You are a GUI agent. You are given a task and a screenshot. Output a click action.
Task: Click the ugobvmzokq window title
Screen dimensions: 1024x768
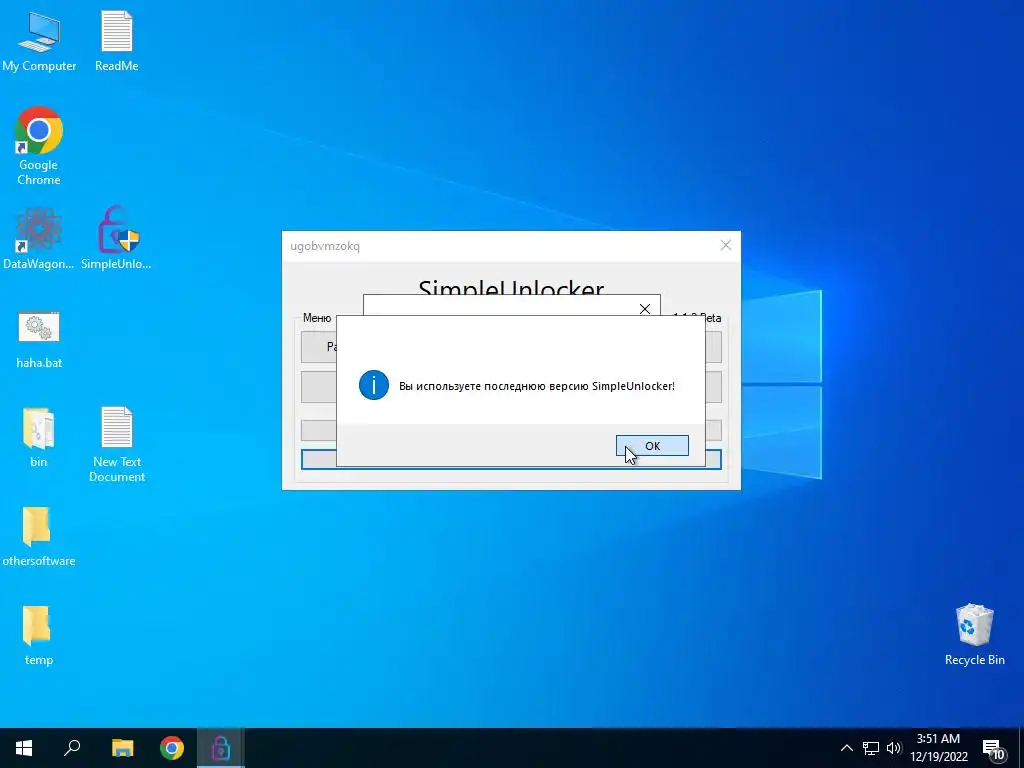point(325,246)
